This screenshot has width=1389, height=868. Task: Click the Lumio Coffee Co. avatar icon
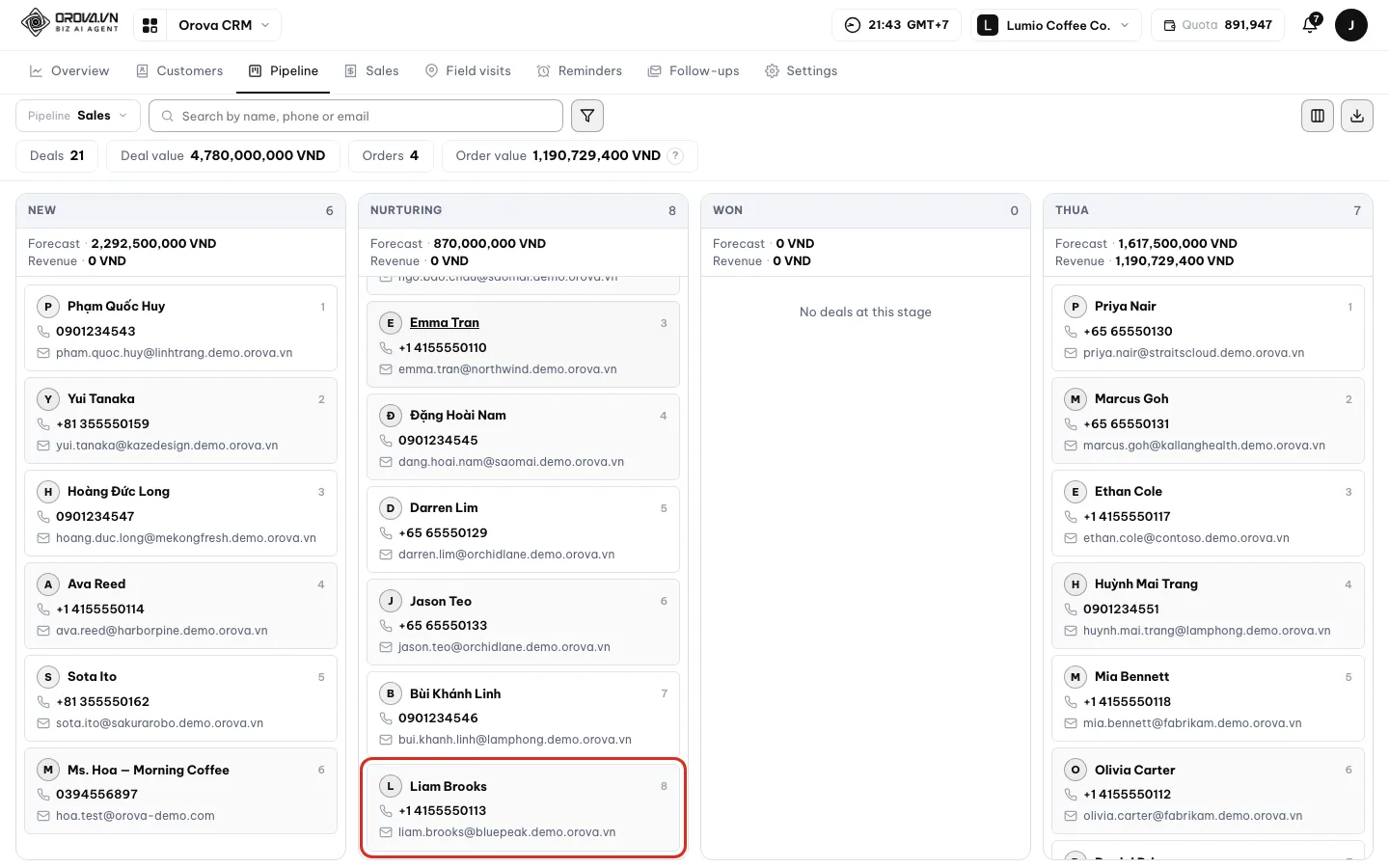988,25
